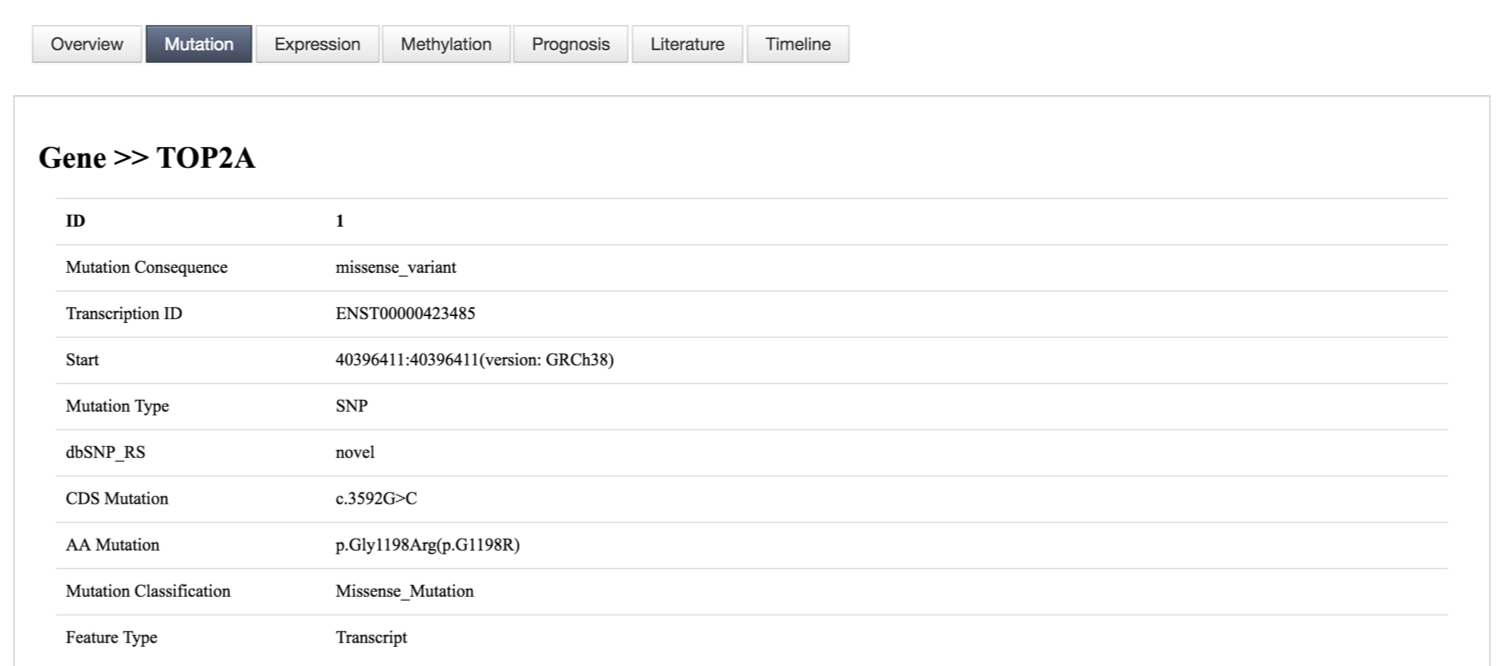Open the Overview tab

point(87,44)
